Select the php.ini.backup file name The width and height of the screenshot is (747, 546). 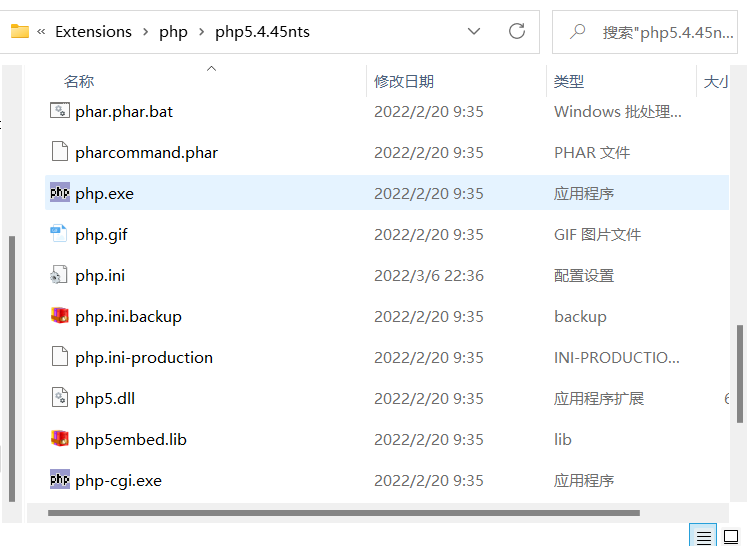(x=128, y=316)
